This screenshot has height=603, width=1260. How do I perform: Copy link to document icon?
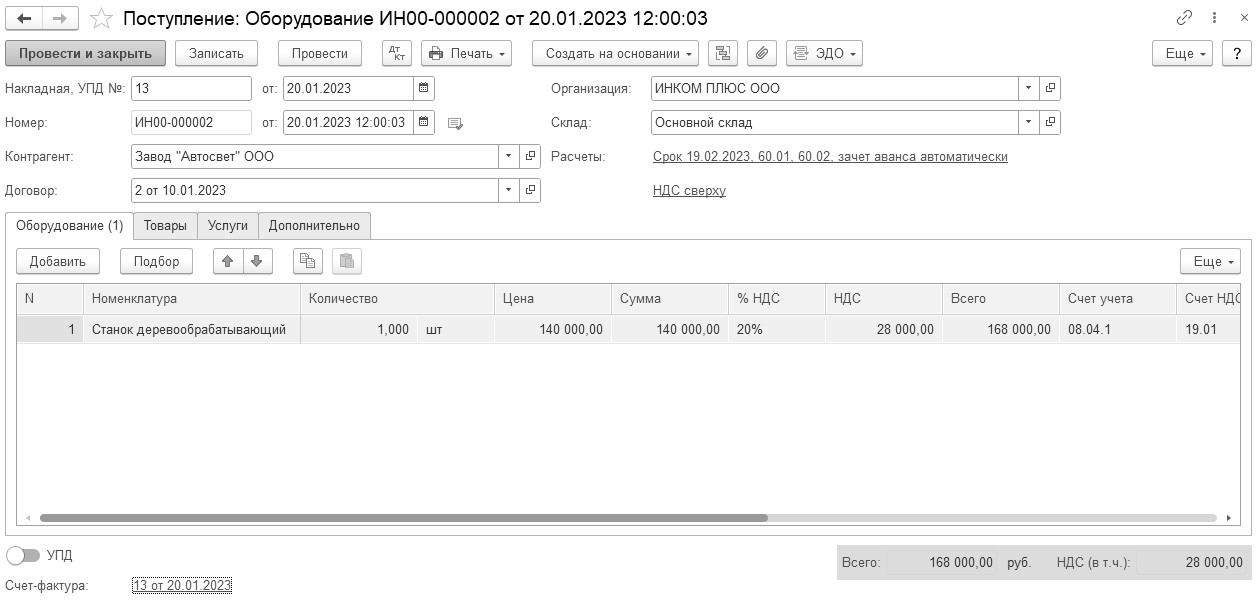1185,18
